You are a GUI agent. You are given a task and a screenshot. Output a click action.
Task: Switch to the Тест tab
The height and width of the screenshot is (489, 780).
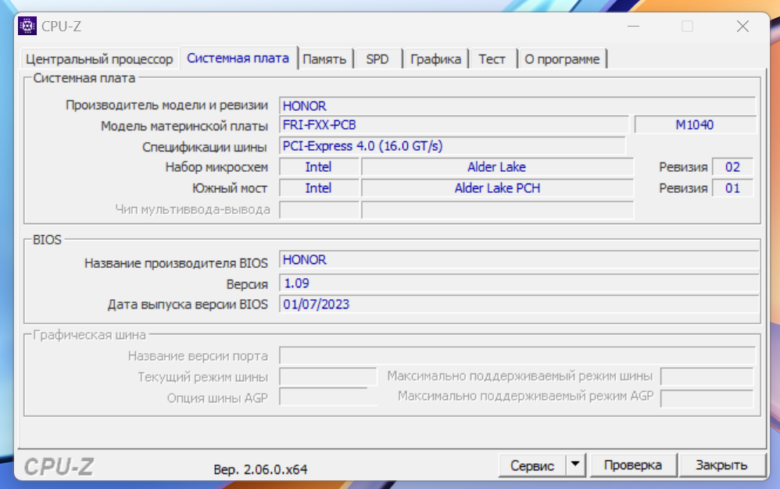[x=492, y=59]
